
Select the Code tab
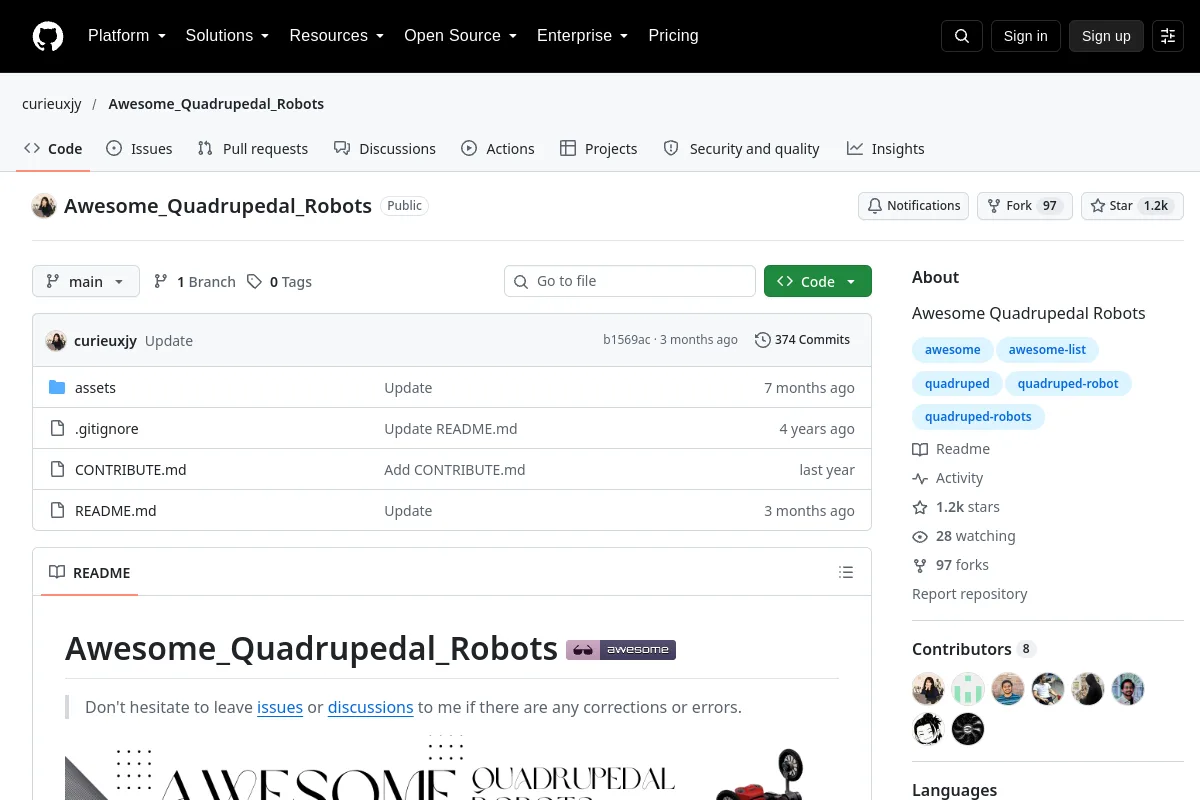click(53, 149)
